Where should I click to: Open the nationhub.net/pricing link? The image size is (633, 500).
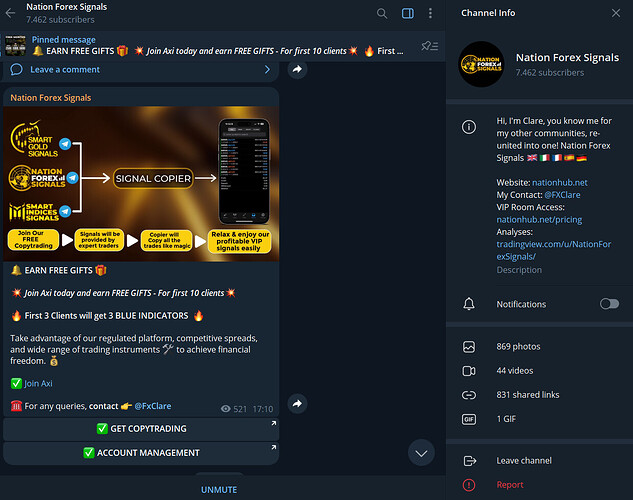tap(539, 220)
